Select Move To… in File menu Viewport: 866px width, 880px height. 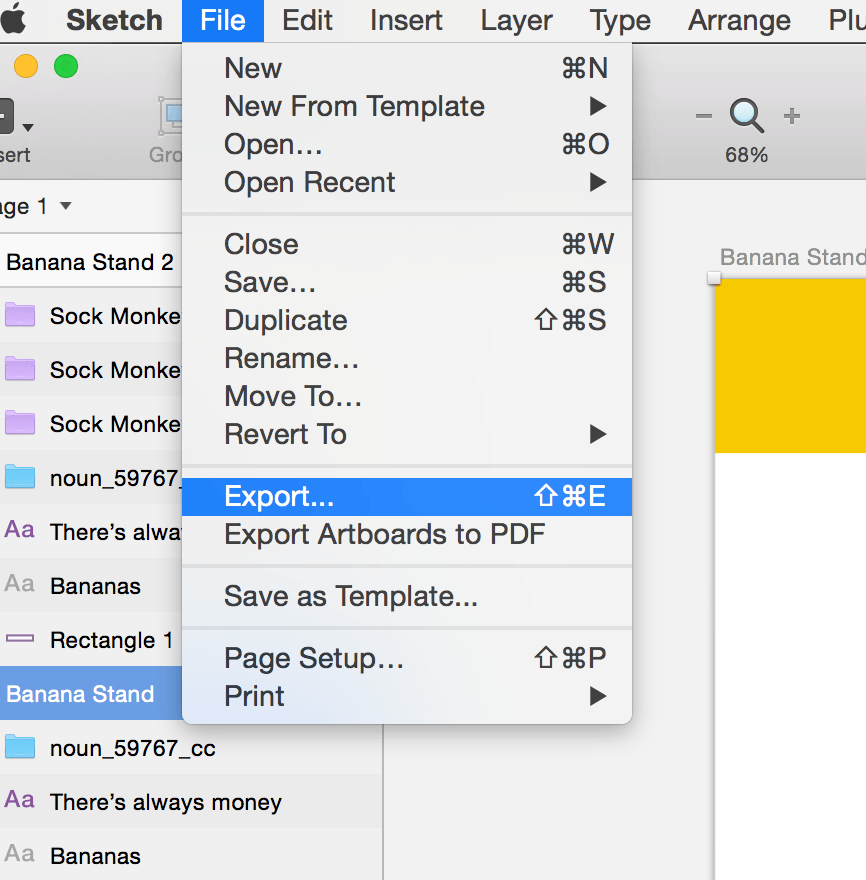coord(407,396)
